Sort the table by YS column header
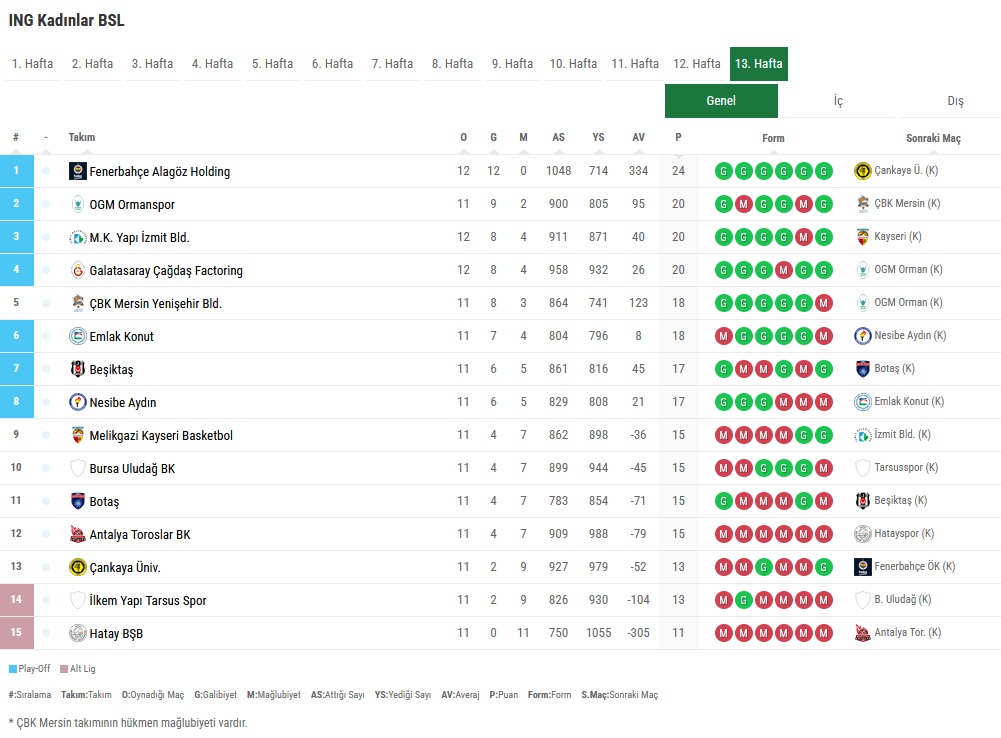 tap(598, 137)
